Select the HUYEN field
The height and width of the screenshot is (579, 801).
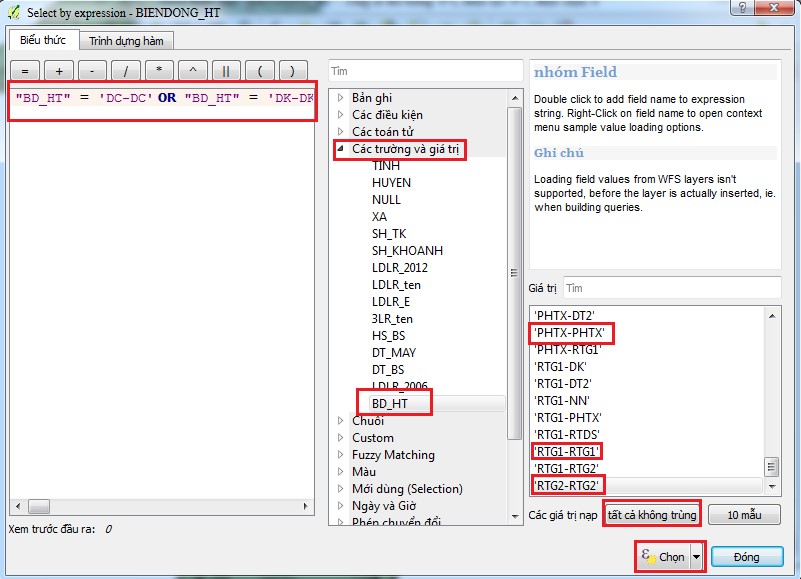click(391, 182)
